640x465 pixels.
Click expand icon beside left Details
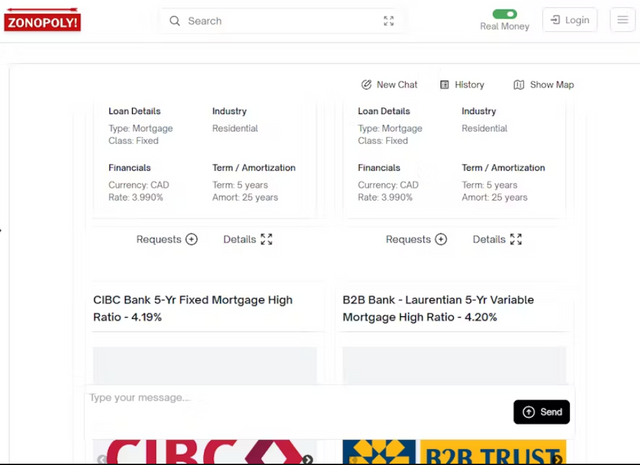coord(267,239)
